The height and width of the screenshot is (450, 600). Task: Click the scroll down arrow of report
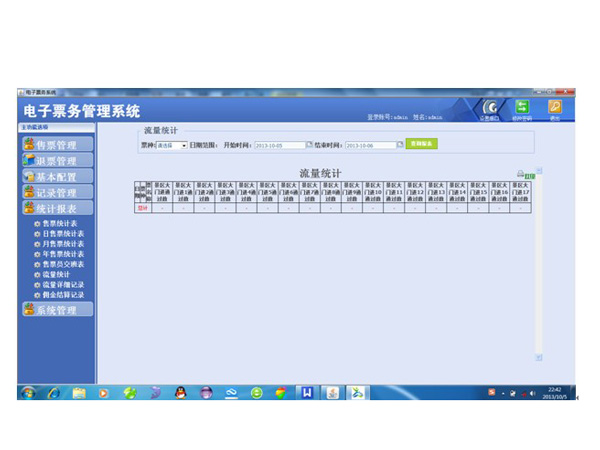click(x=539, y=357)
